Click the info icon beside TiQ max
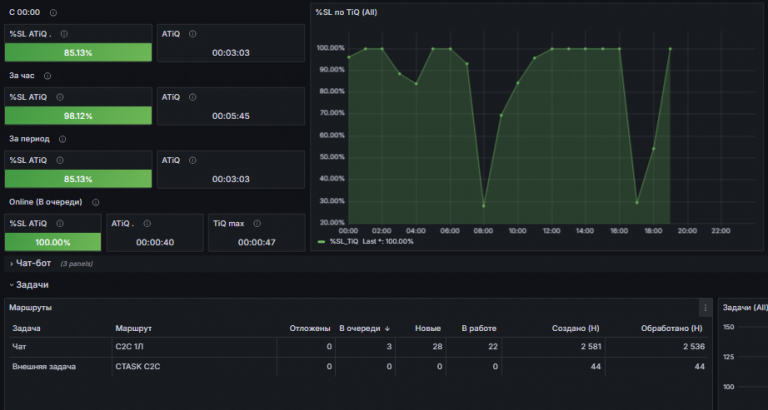 click(257, 223)
